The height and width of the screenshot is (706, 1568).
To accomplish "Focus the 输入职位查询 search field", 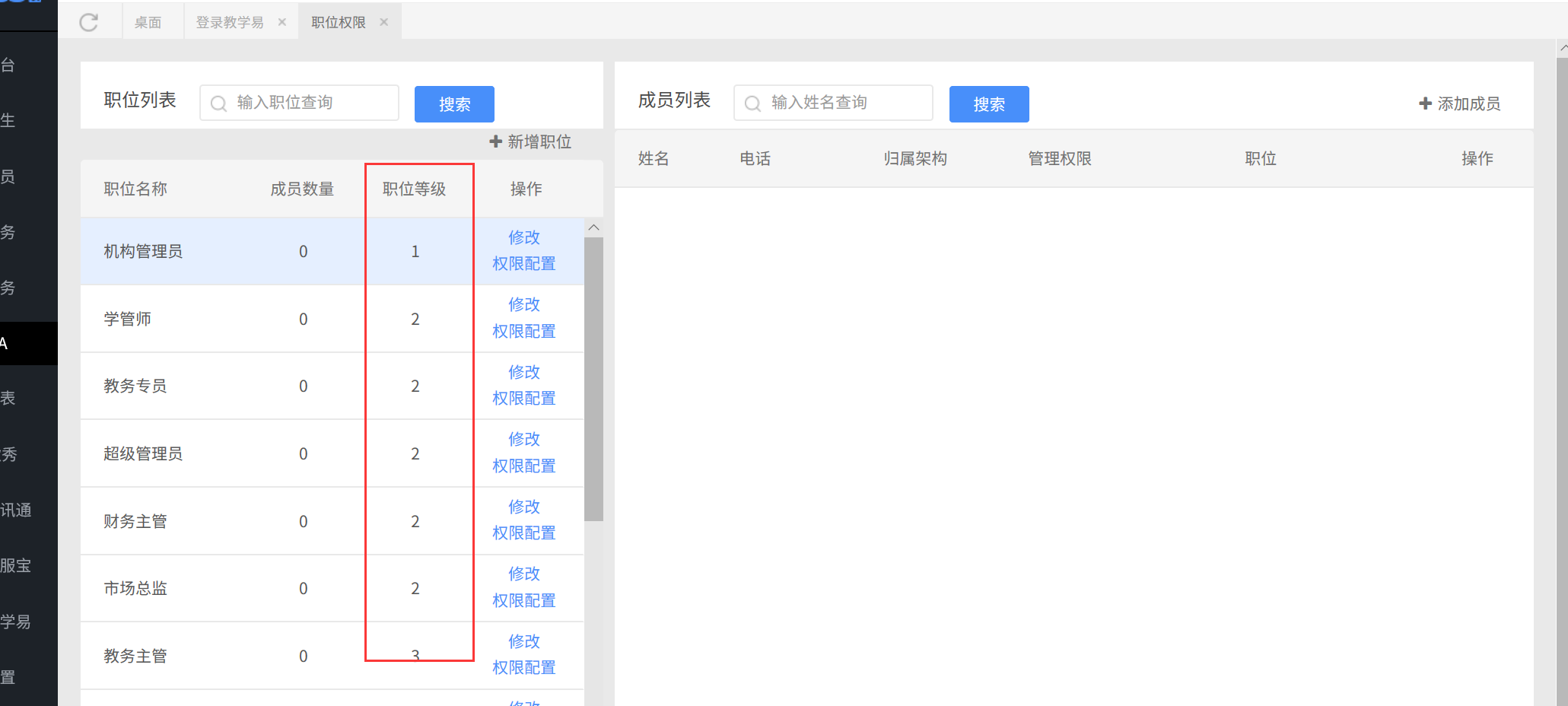I will [x=299, y=103].
